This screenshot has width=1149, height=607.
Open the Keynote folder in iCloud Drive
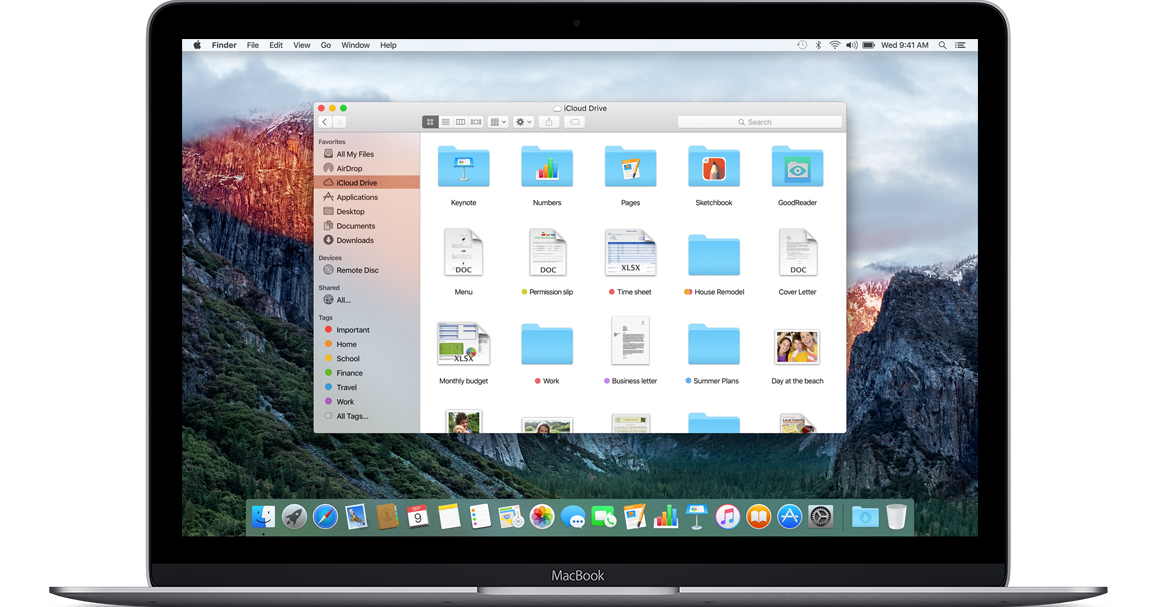coord(463,167)
